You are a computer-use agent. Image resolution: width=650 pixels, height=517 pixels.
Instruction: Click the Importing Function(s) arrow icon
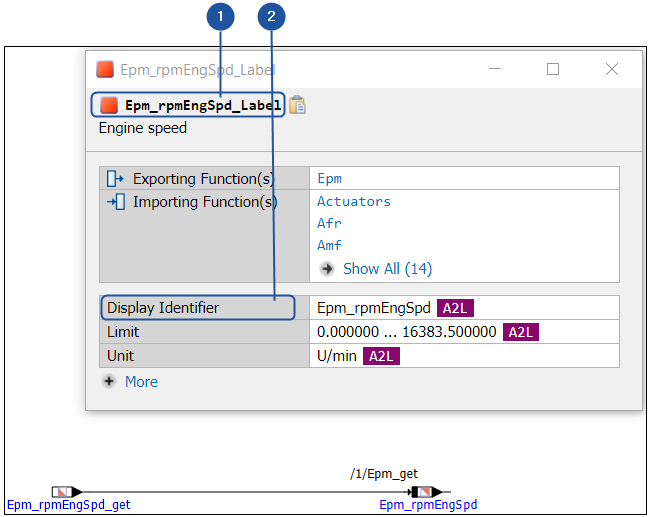[x=116, y=202]
